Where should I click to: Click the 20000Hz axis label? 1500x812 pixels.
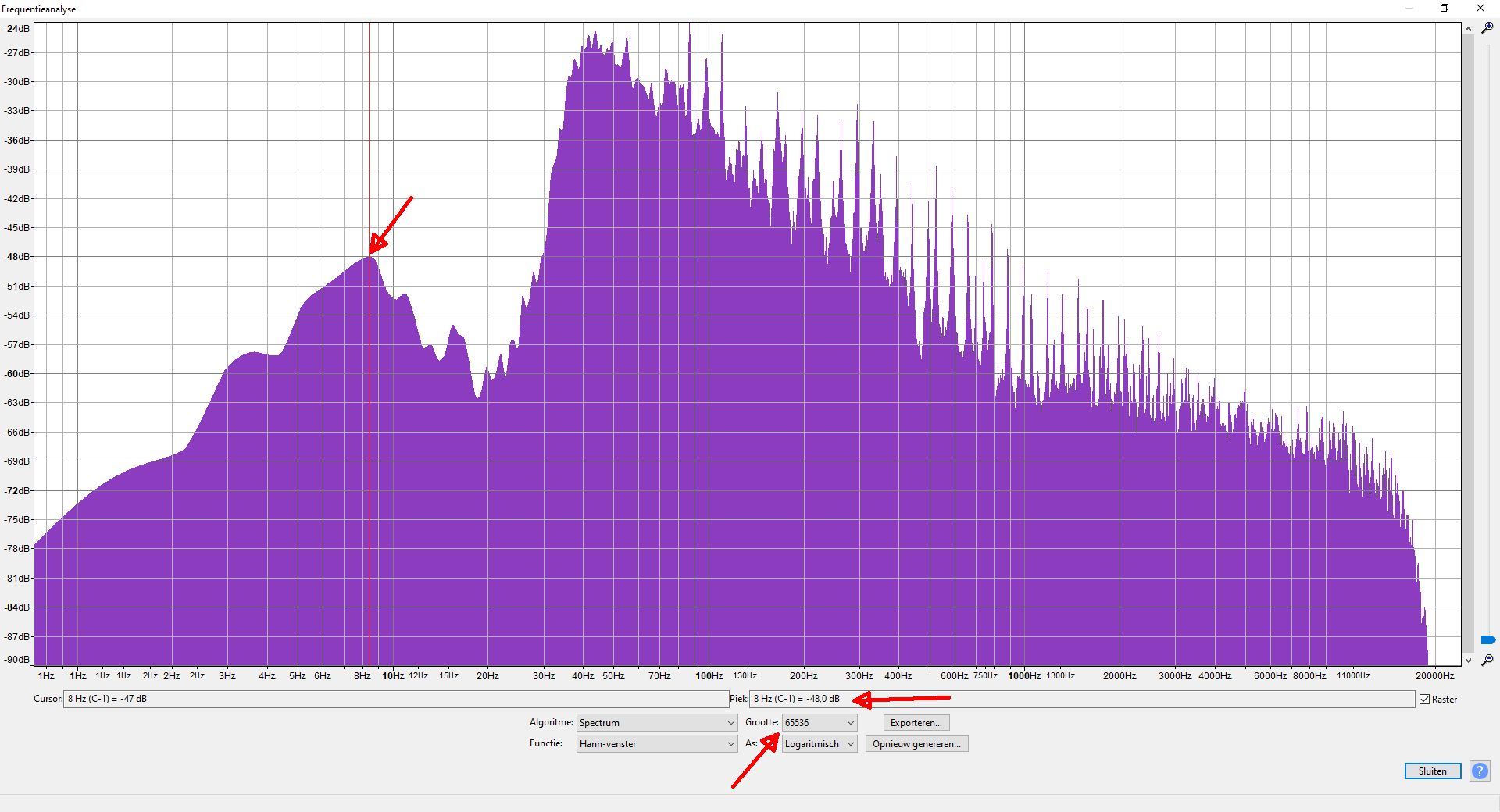point(1434,675)
